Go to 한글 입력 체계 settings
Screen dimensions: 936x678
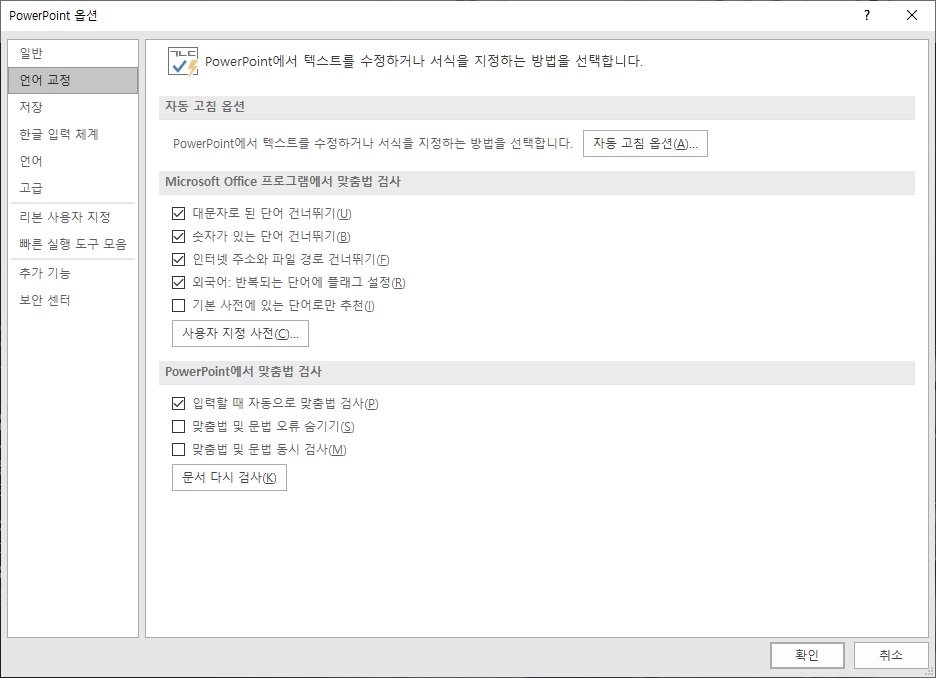73,134
